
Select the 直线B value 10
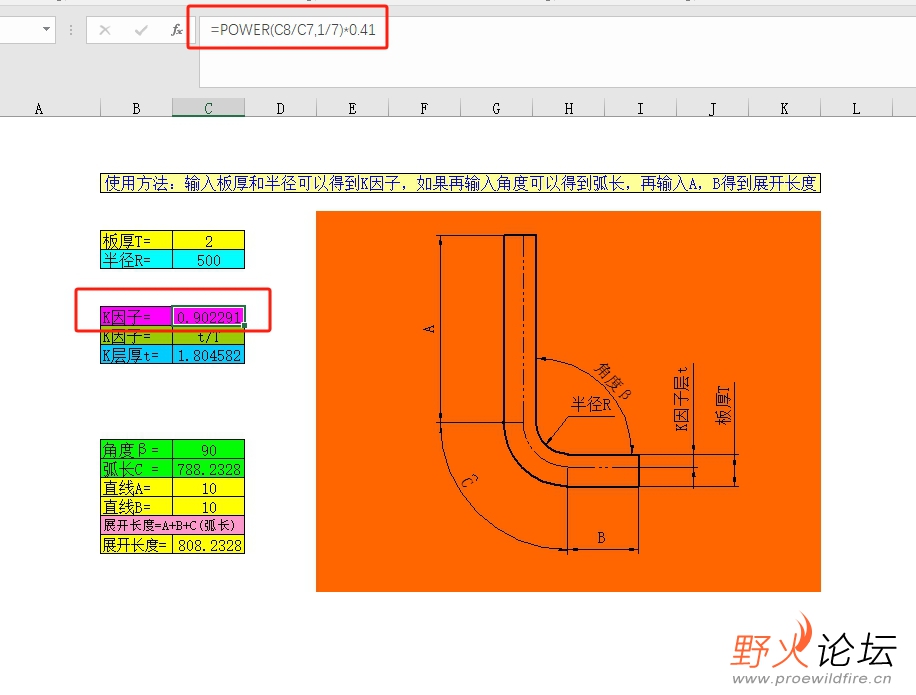pos(209,506)
